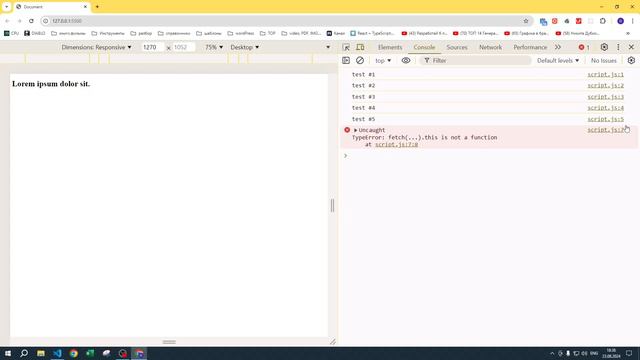640x360 pixels.
Task: Open Chrome from the taskbar
Action: click(73, 353)
